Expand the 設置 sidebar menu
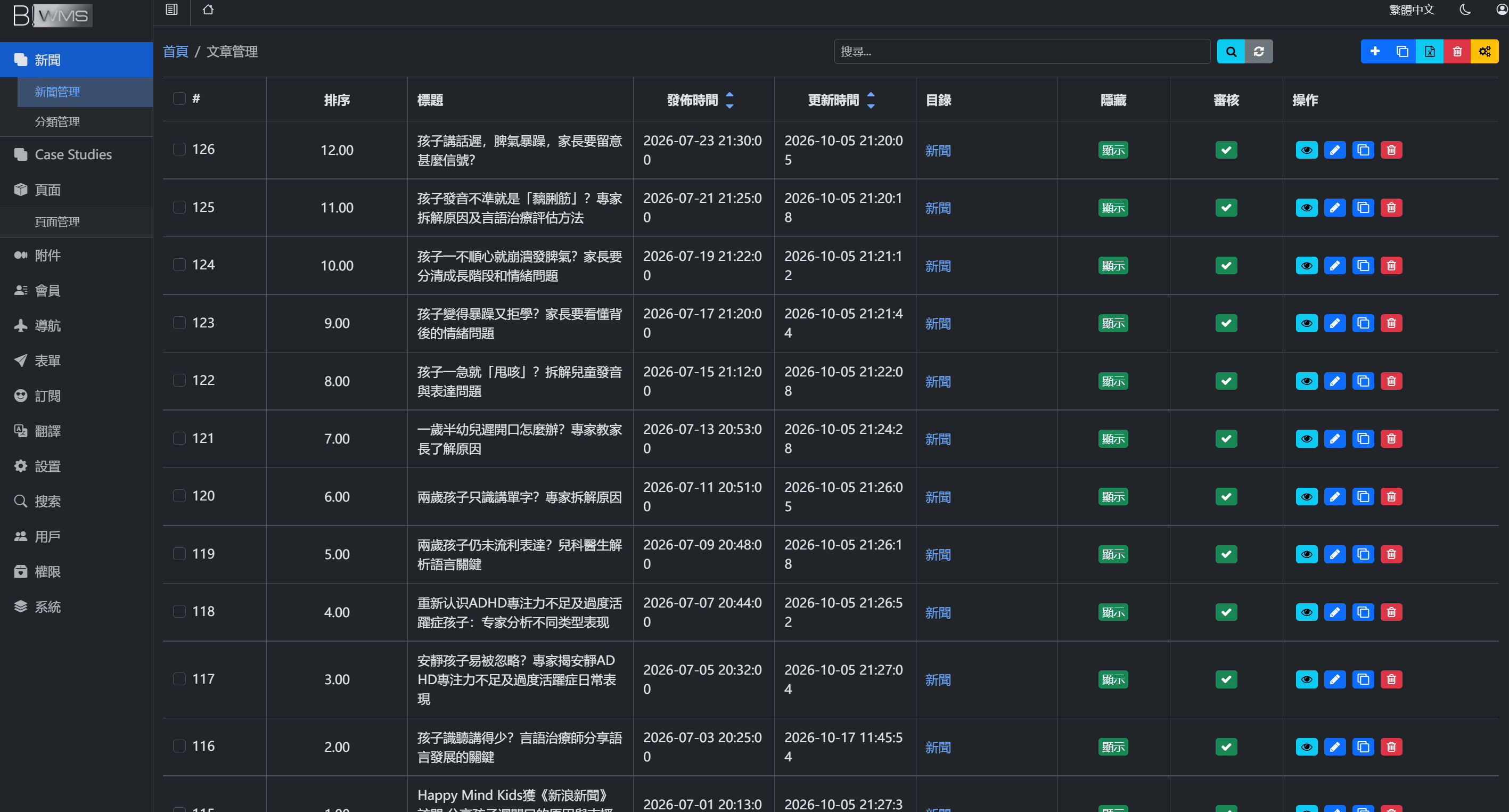This screenshot has height=812, width=1509. (76, 466)
